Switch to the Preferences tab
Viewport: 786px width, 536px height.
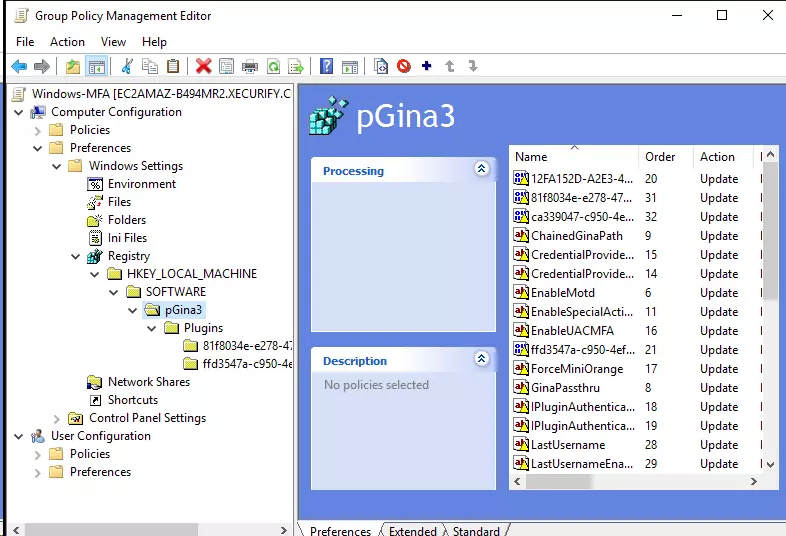[340, 530]
